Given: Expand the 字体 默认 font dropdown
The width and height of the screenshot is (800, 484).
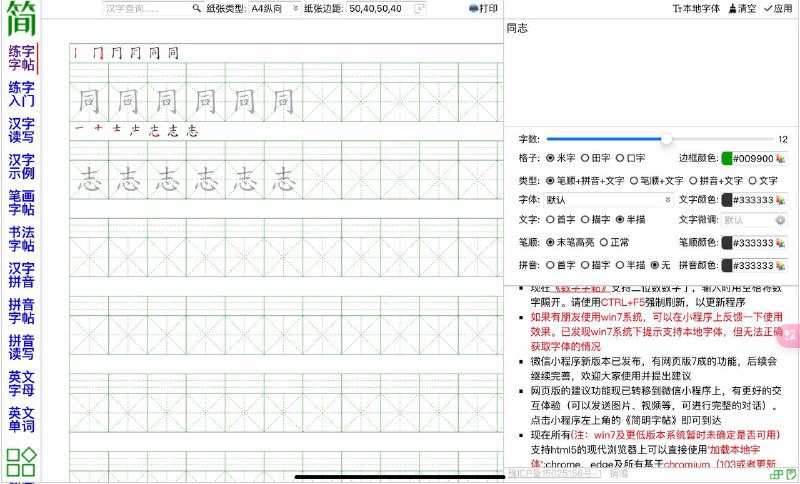Looking at the screenshot, I should pos(608,200).
